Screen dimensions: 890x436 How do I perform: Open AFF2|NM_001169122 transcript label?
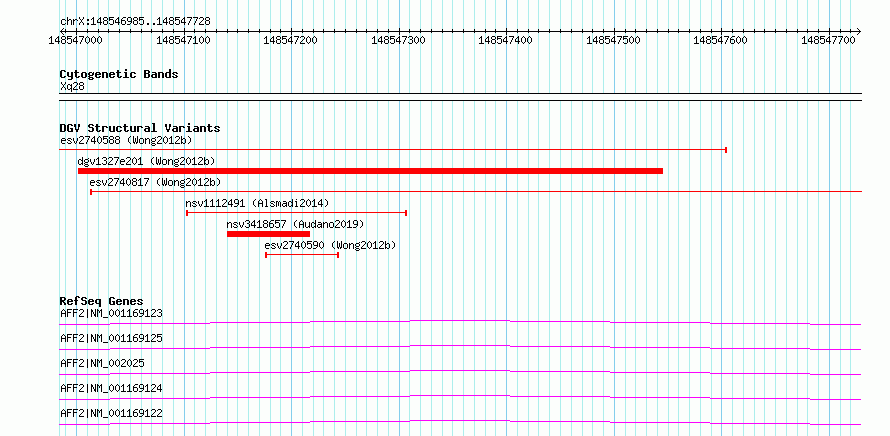pos(111,413)
